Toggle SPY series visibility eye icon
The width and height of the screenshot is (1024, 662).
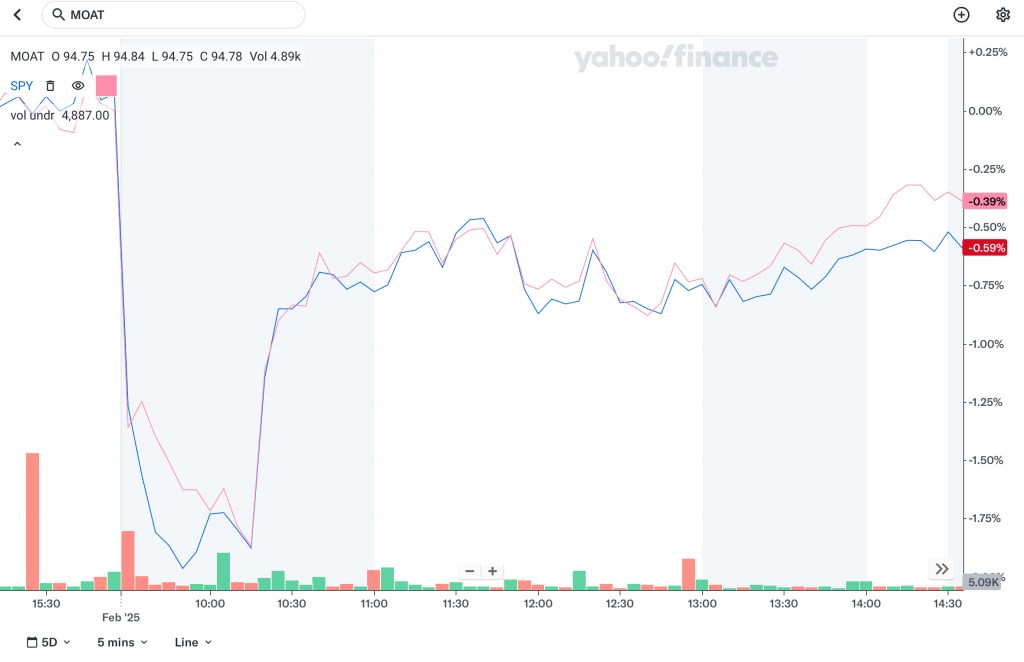pos(78,86)
